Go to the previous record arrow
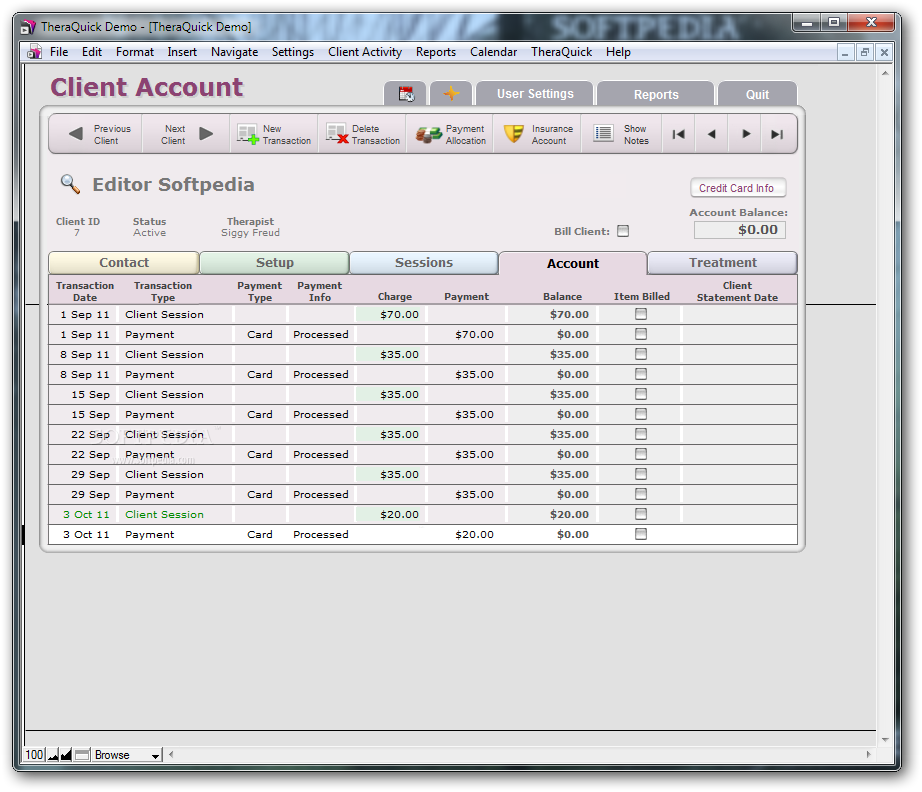Viewport: 922px width, 792px height. [711, 134]
